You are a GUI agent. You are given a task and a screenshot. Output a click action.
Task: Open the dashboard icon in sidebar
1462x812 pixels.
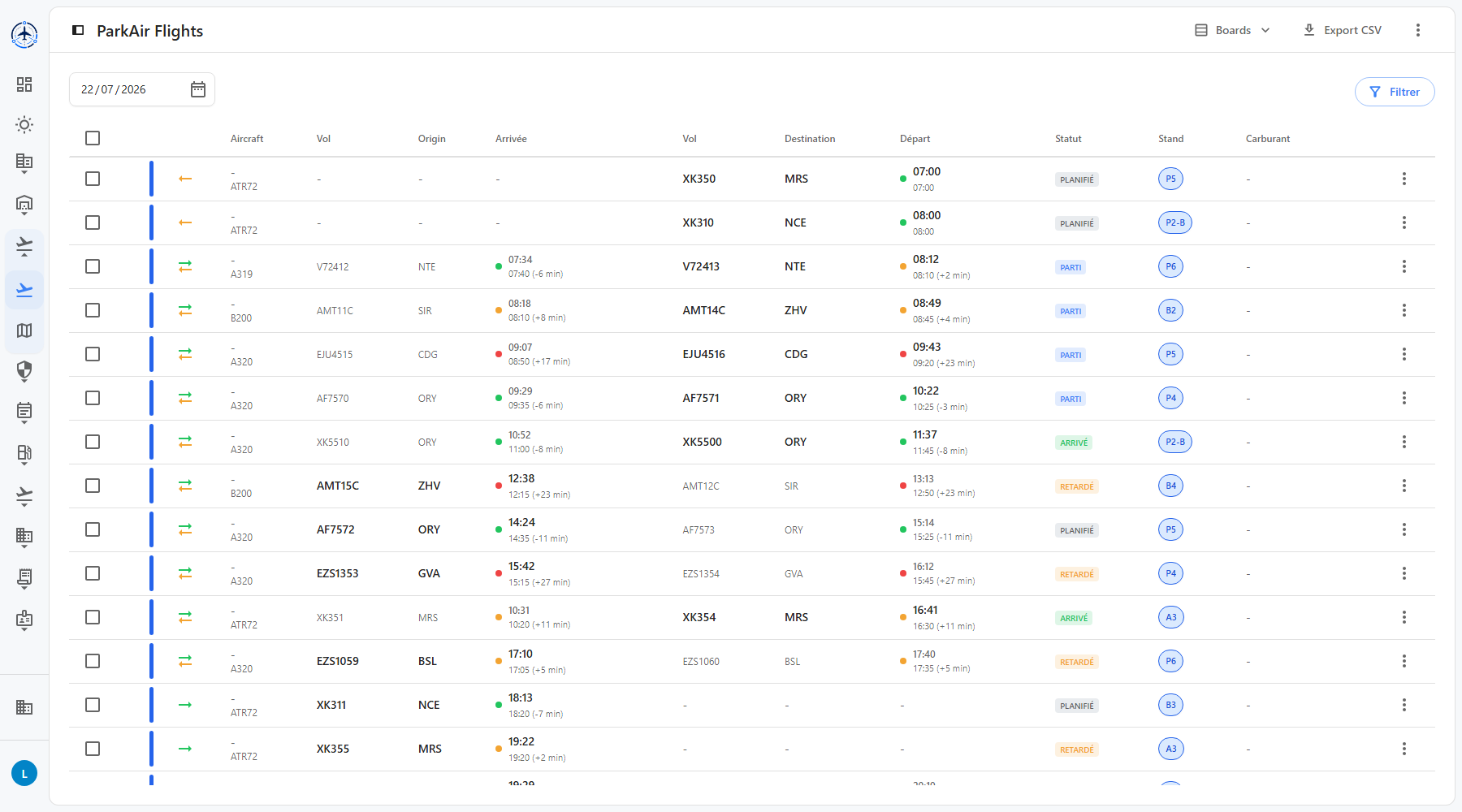[24, 84]
